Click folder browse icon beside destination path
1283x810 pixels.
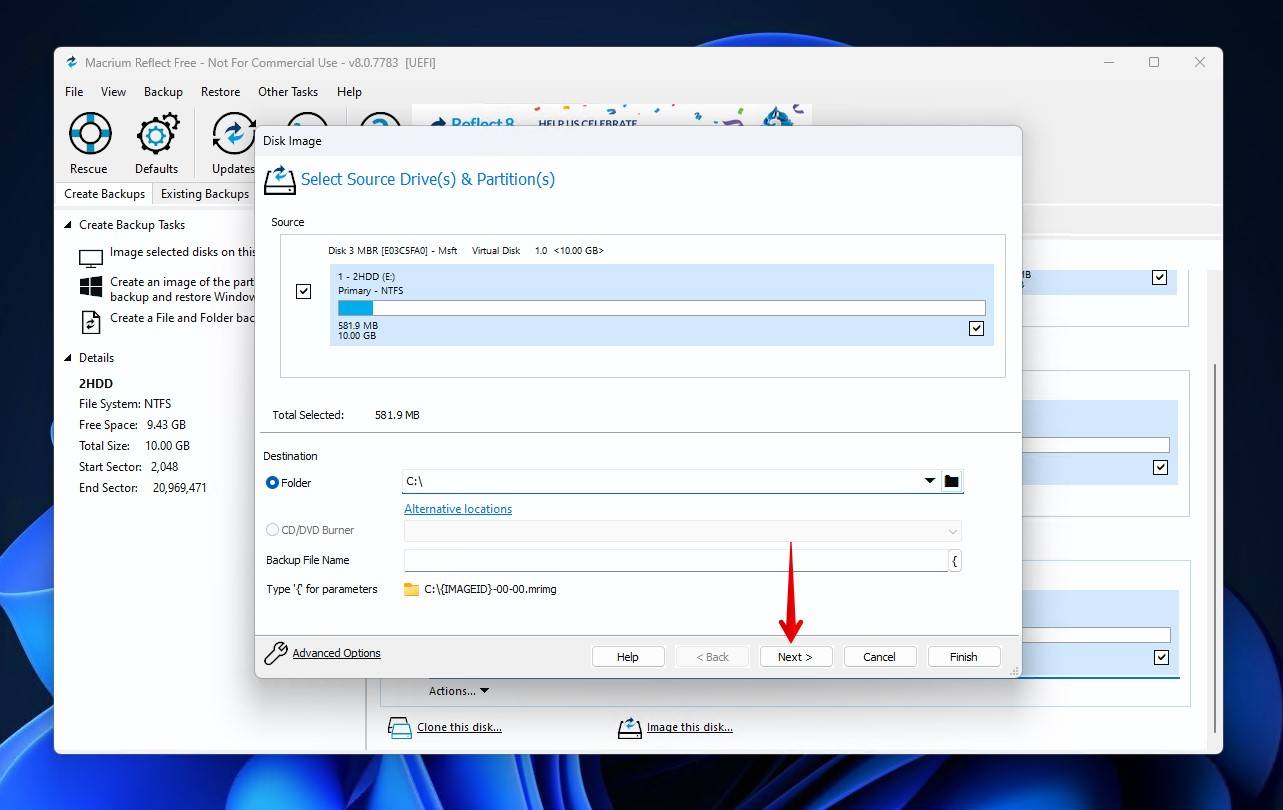click(951, 482)
